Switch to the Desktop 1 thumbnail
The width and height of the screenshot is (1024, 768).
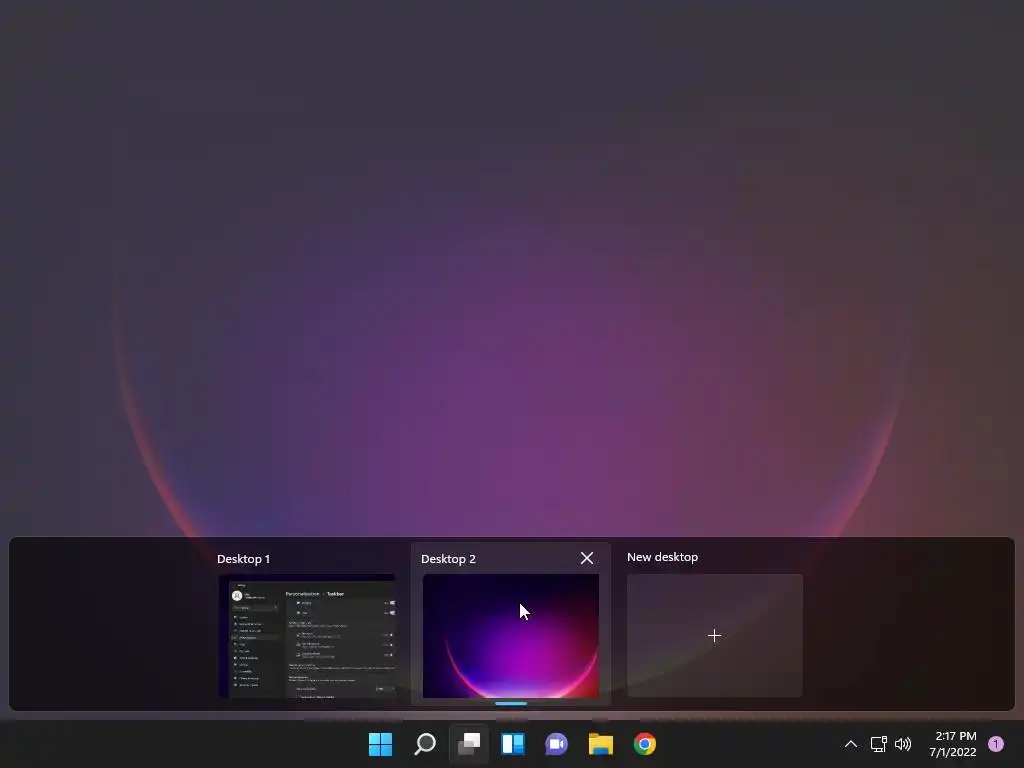coord(307,635)
